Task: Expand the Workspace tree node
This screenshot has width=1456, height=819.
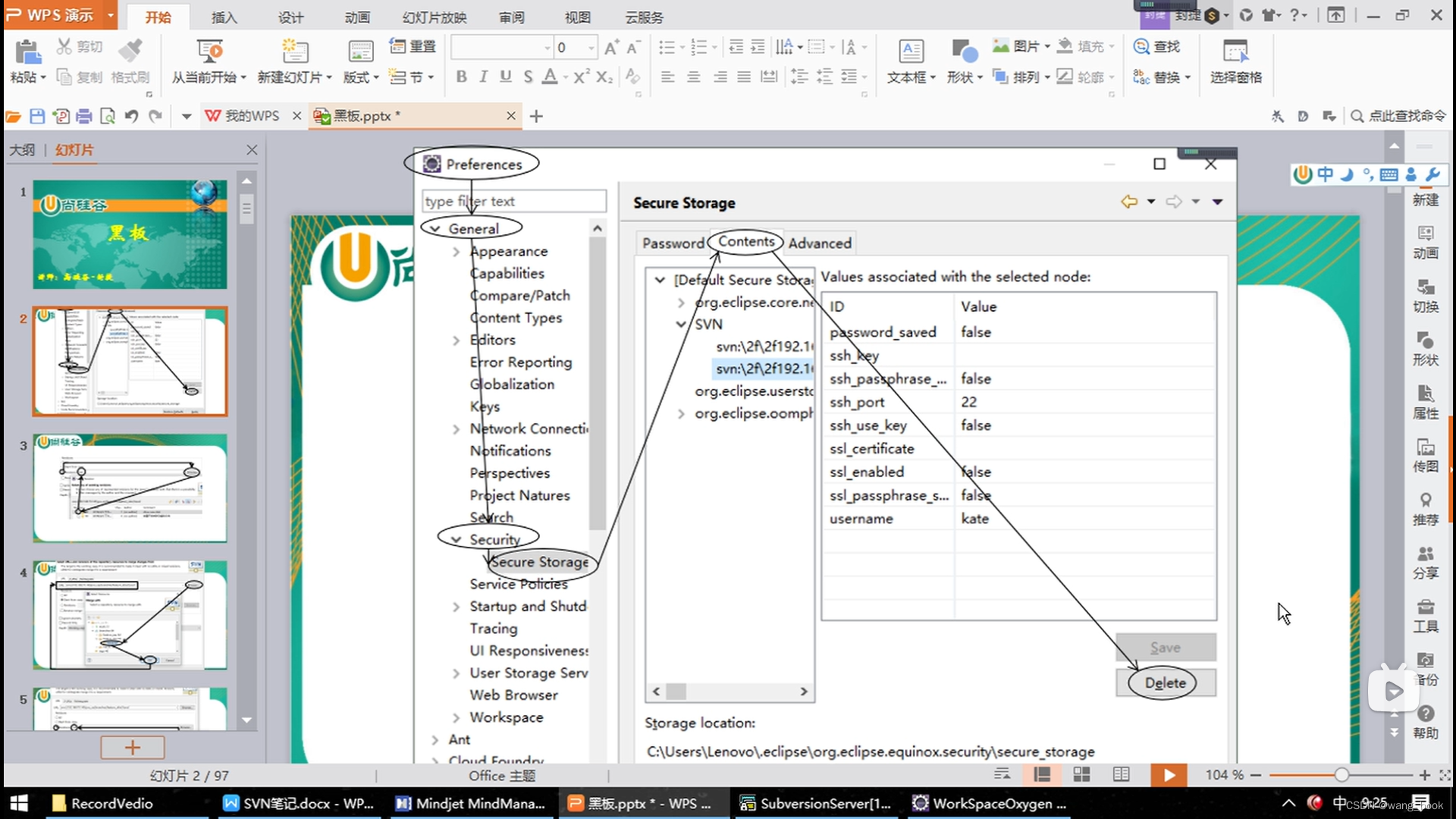Action: pyautogui.click(x=456, y=717)
